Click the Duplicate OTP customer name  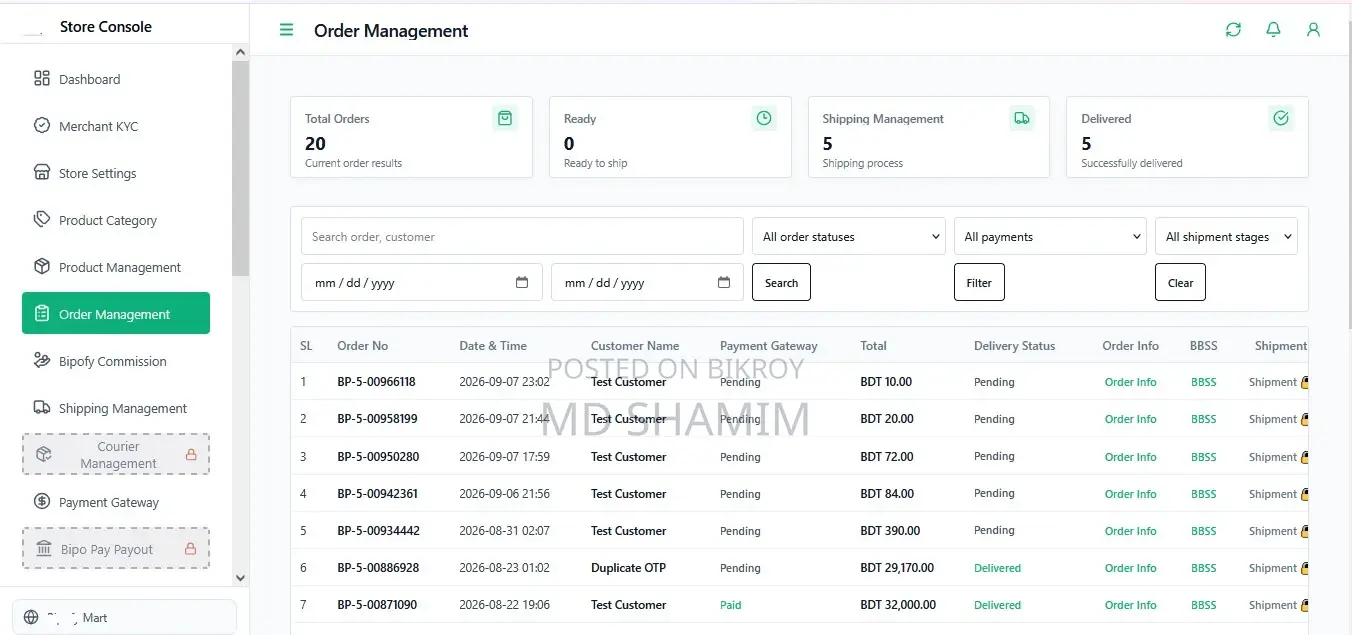click(x=628, y=568)
